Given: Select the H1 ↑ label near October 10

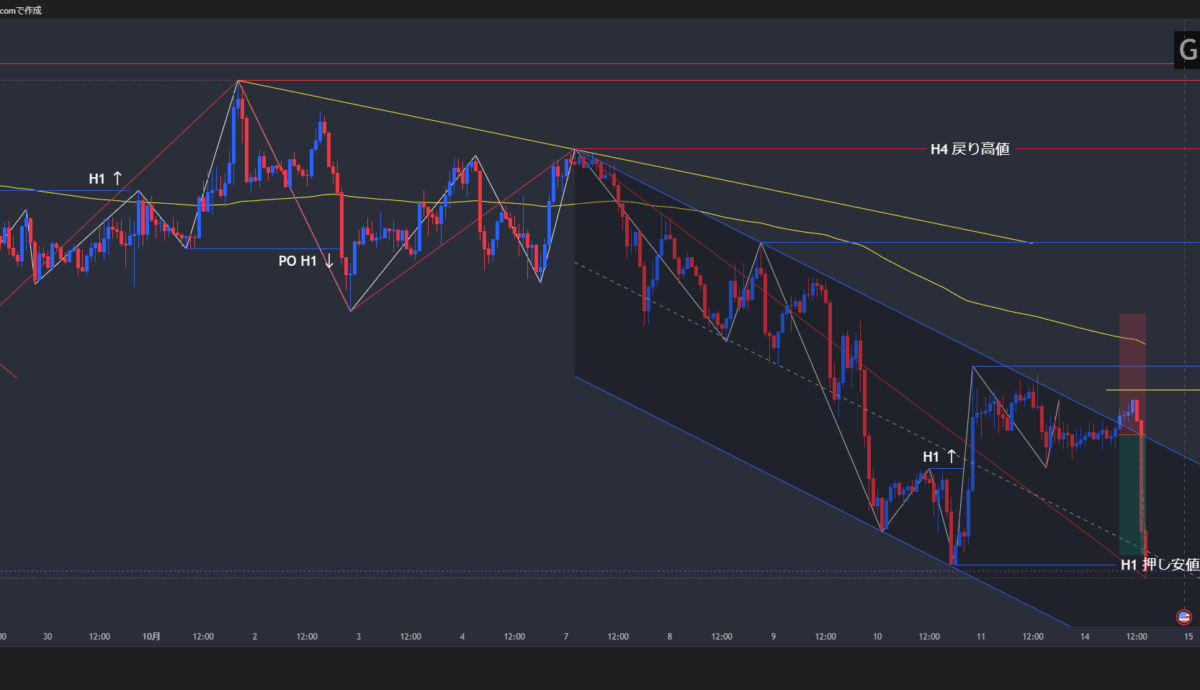Looking at the screenshot, I should tap(940, 457).
